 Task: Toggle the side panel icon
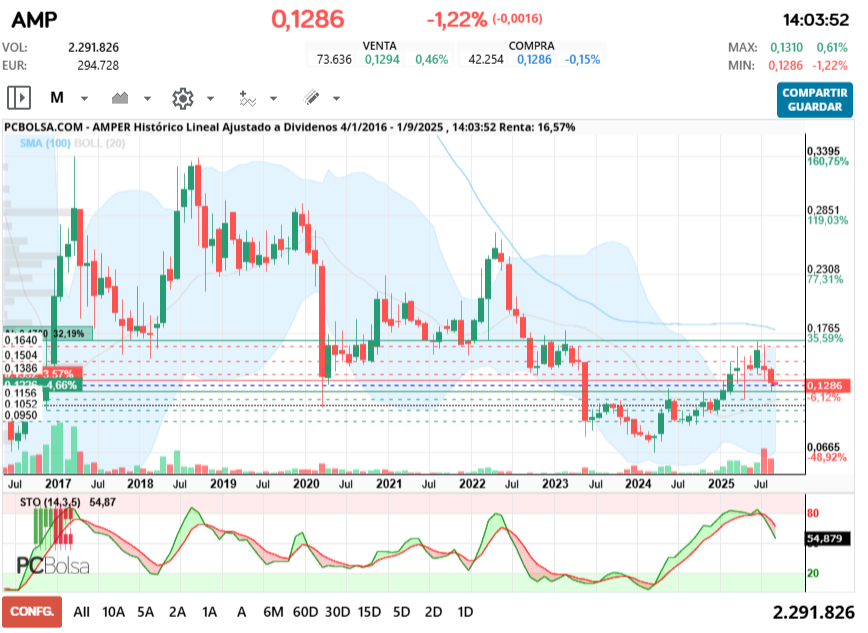[x=19, y=98]
